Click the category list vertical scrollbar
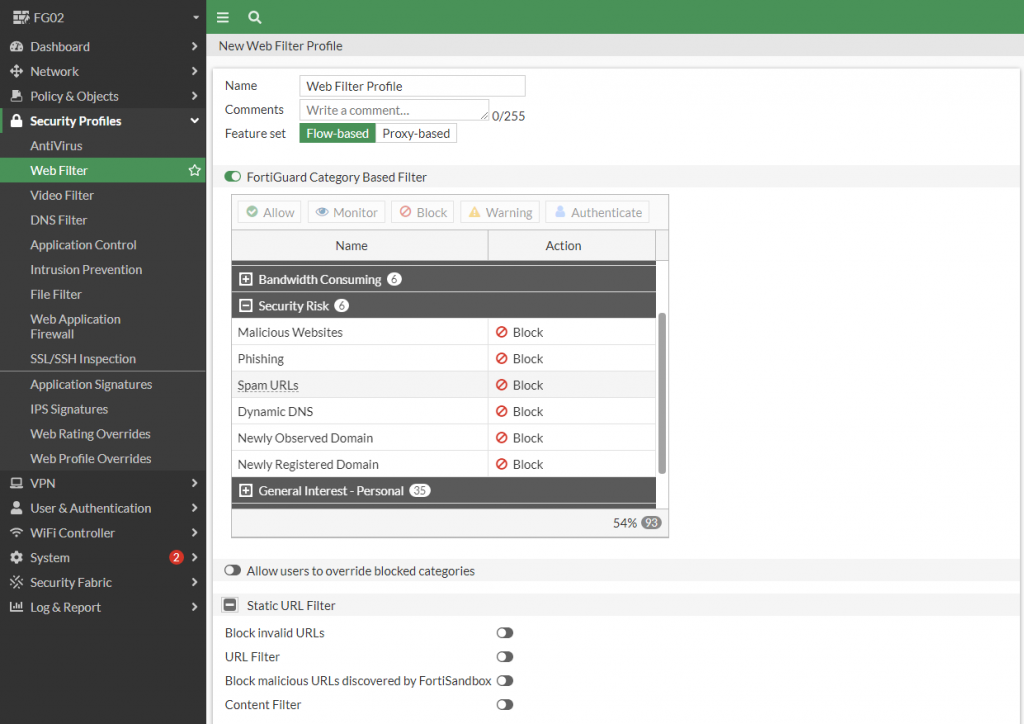This screenshot has height=724, width=1024. pyautogui.click(x=661, y=392)
